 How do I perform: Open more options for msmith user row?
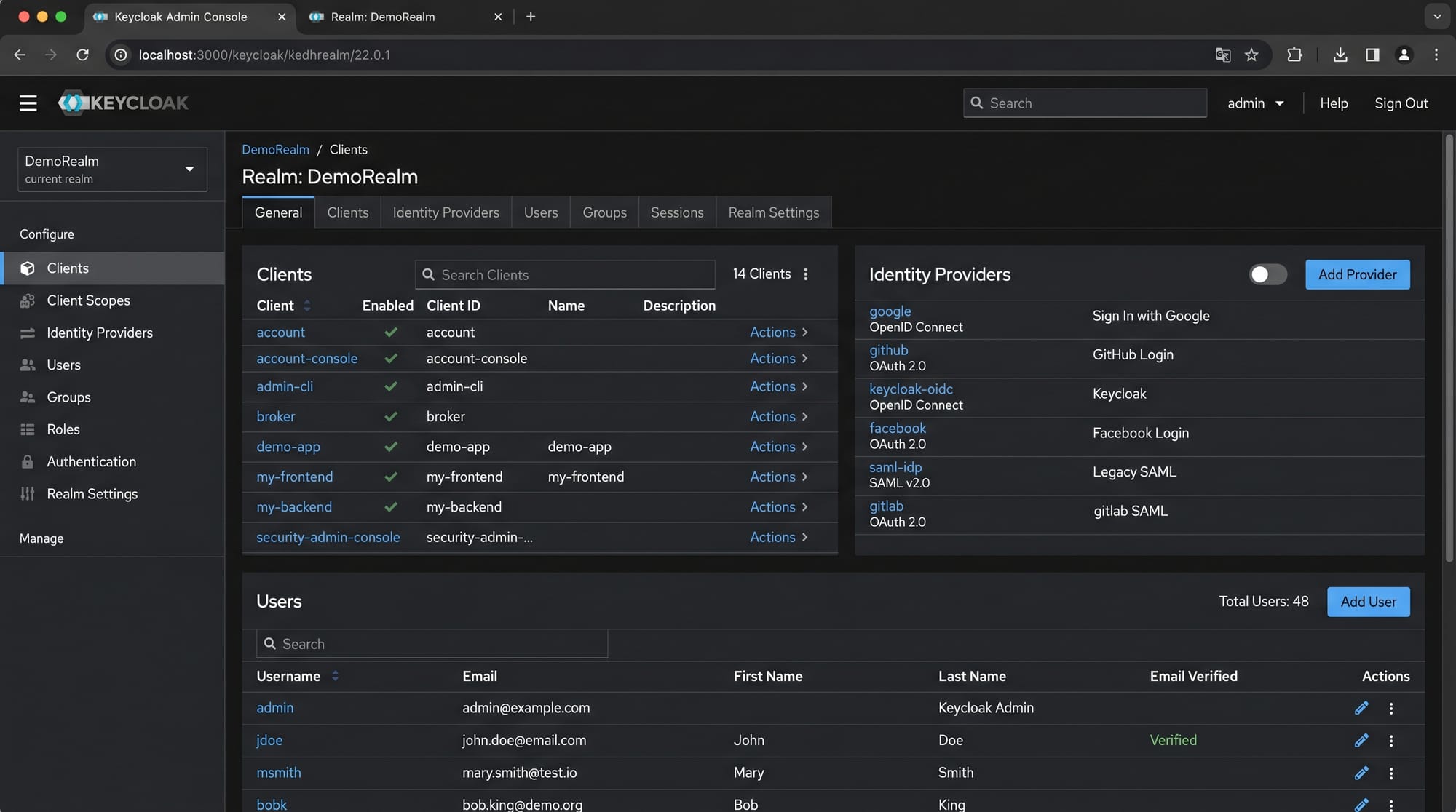[1391, 773]
